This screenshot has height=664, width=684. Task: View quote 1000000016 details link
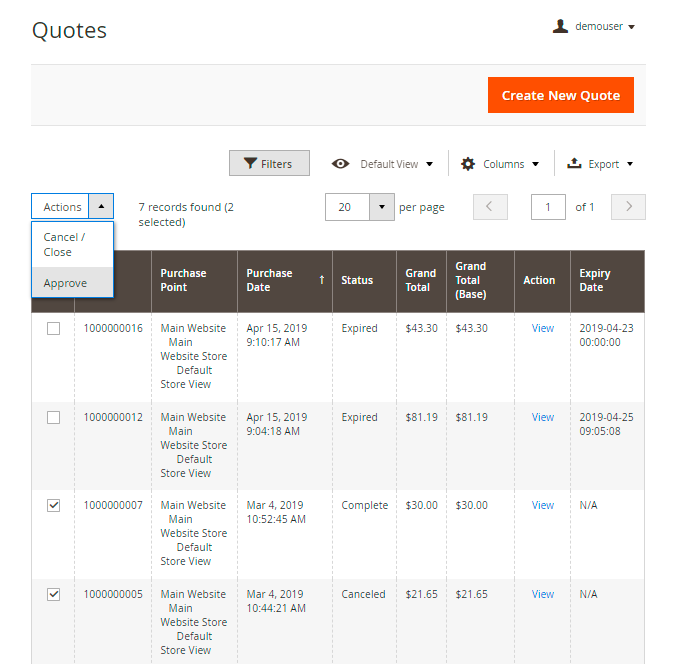[543, 328]
